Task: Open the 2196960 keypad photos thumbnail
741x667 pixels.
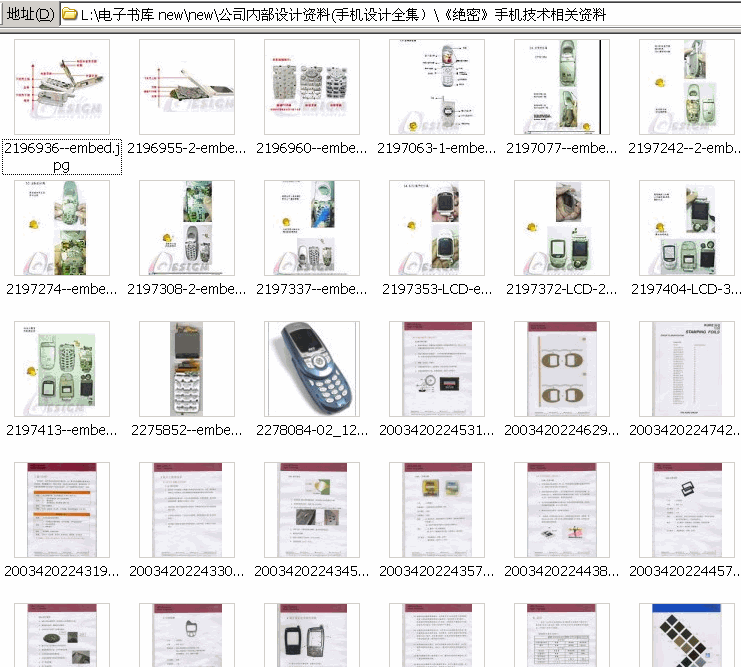Action: [312, 87]
